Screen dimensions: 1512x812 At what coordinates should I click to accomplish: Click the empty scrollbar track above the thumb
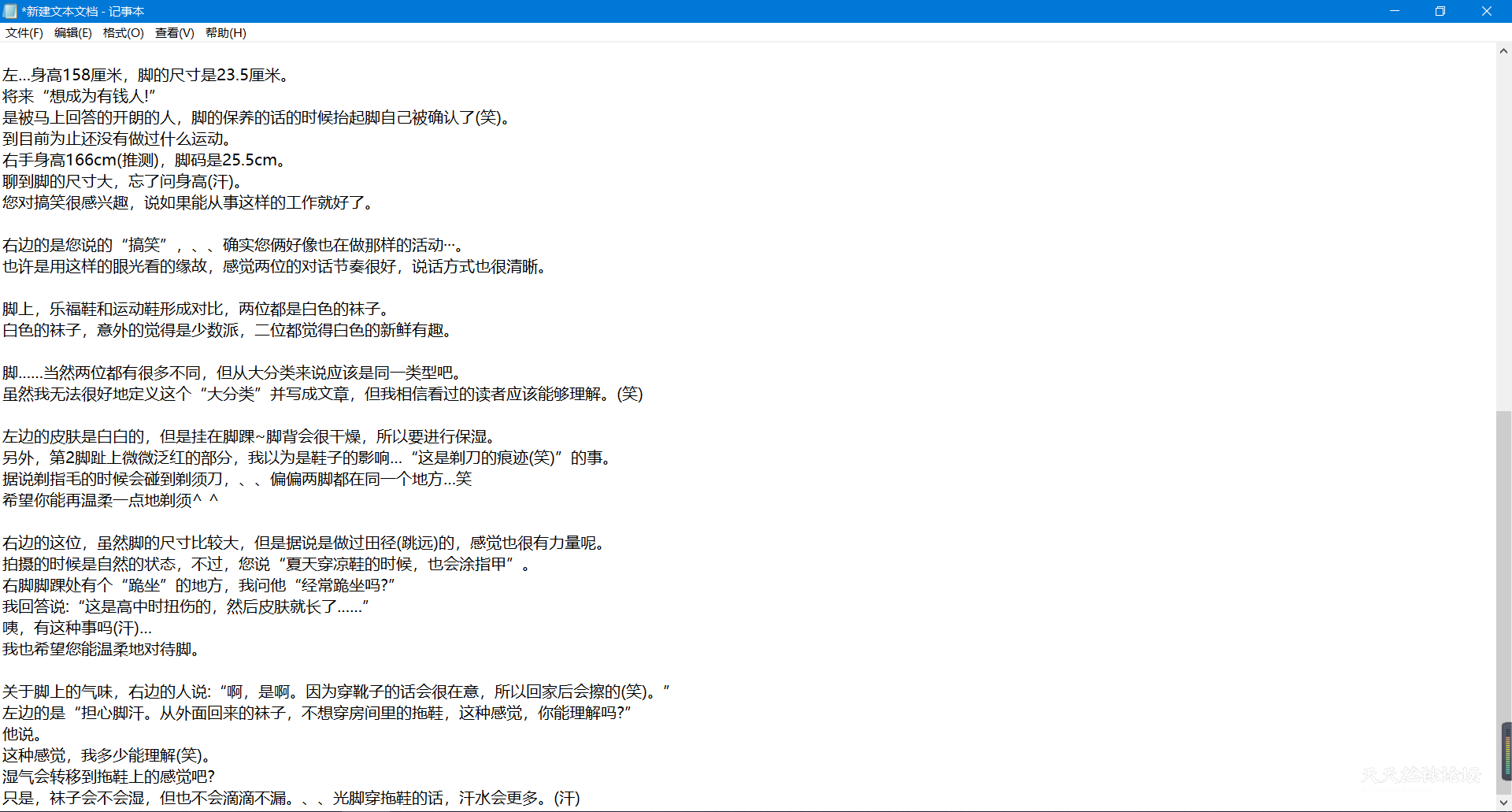tap(1503, 236)
